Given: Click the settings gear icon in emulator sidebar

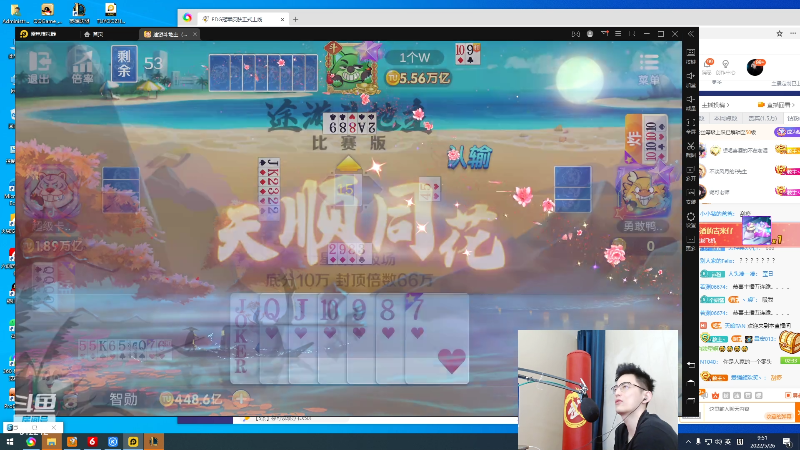Looking at the screenshot, I should click(x=691, y=219).
